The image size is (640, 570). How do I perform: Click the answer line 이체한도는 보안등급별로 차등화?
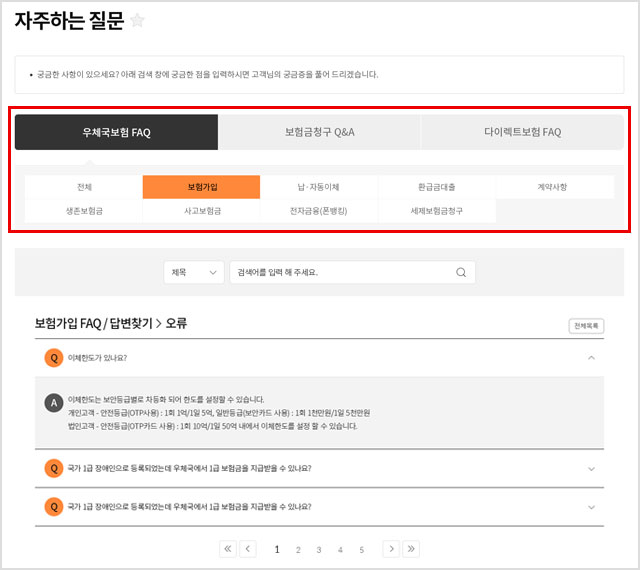coord(166,399)
